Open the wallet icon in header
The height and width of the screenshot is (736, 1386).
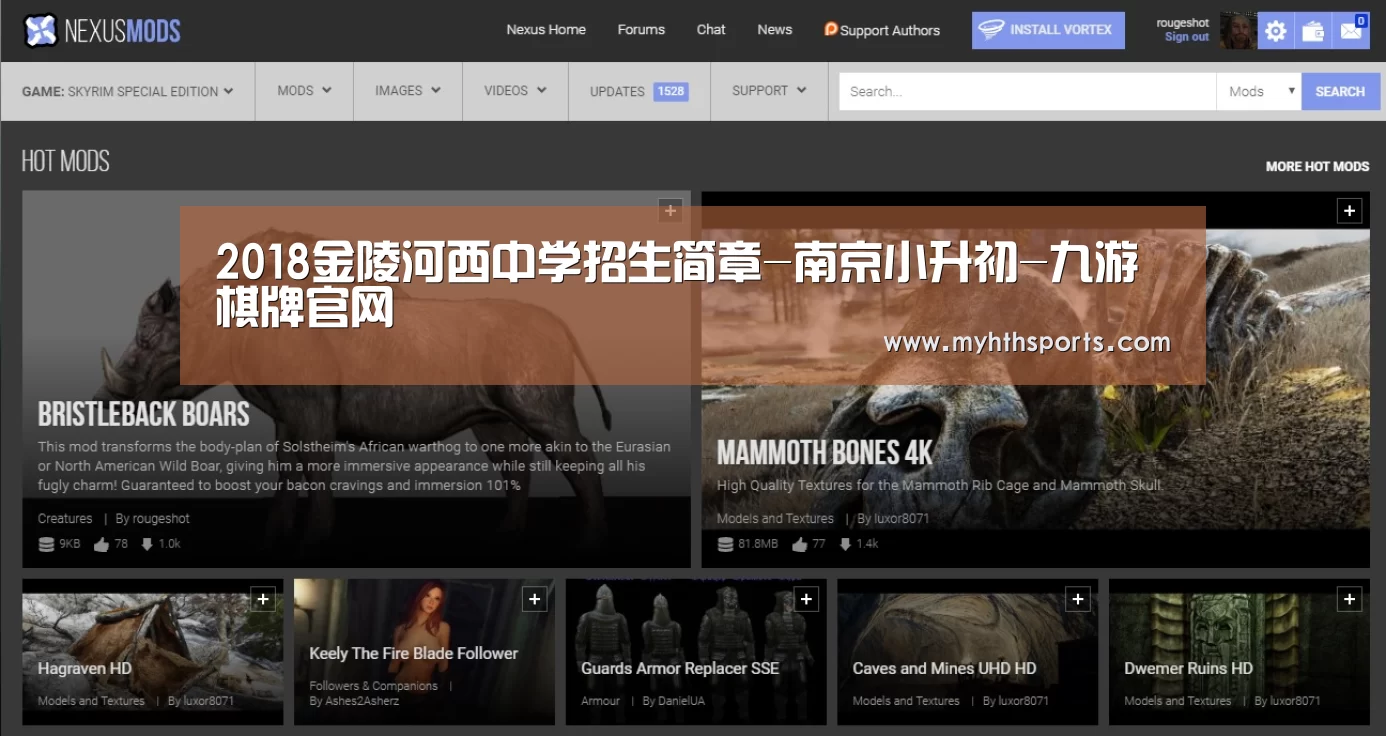click(1313, 31)
